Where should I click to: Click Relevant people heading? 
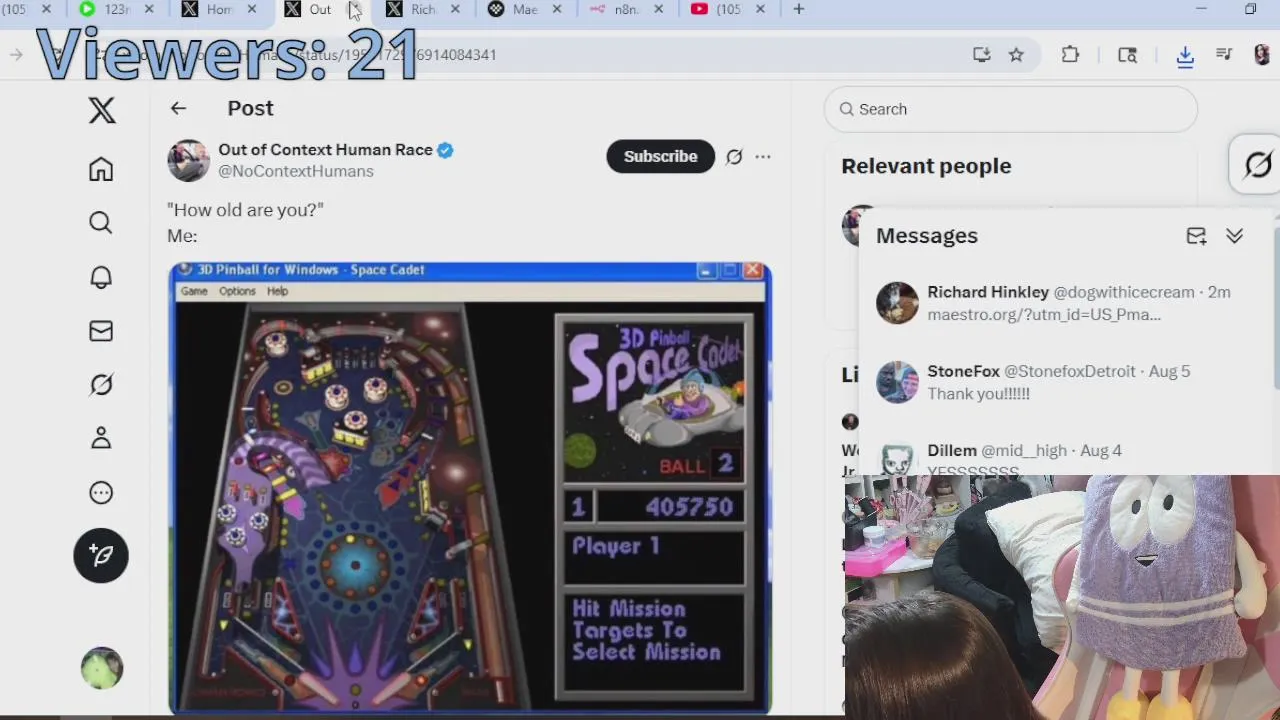pos(926,166)
